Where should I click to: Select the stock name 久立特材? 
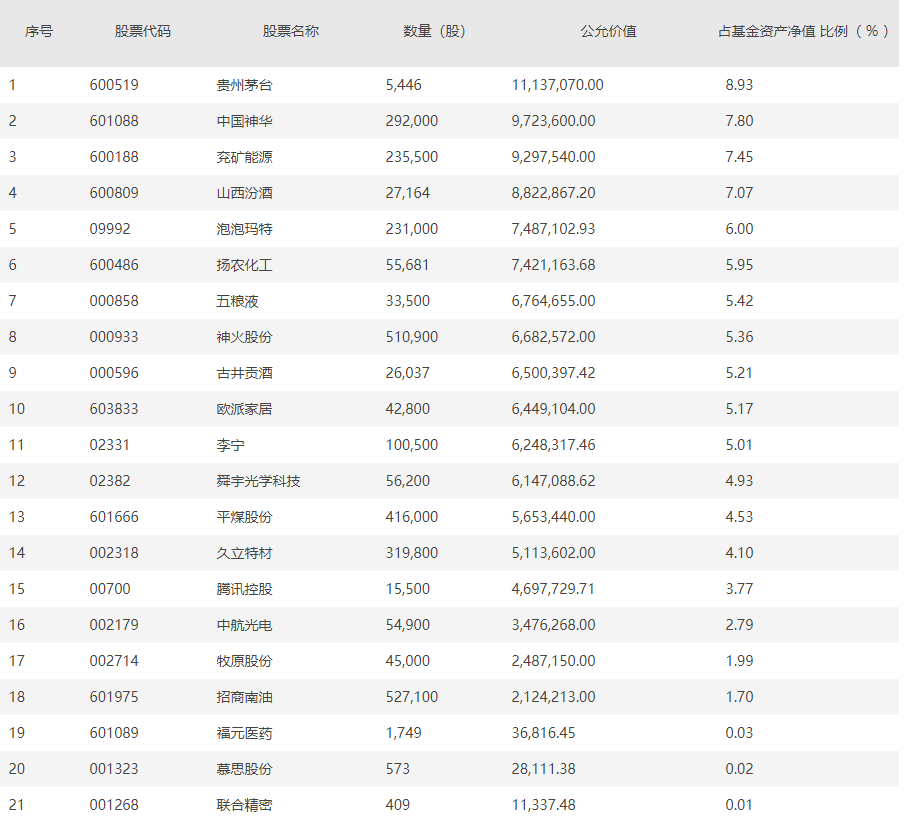244,553
